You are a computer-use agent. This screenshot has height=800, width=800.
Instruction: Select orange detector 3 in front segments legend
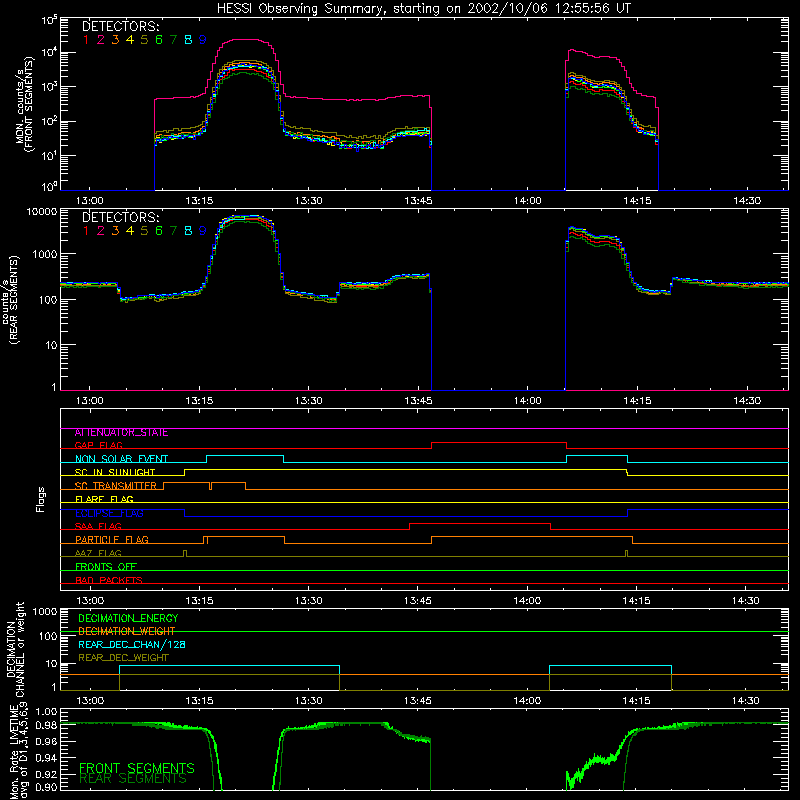click(115, 40)
